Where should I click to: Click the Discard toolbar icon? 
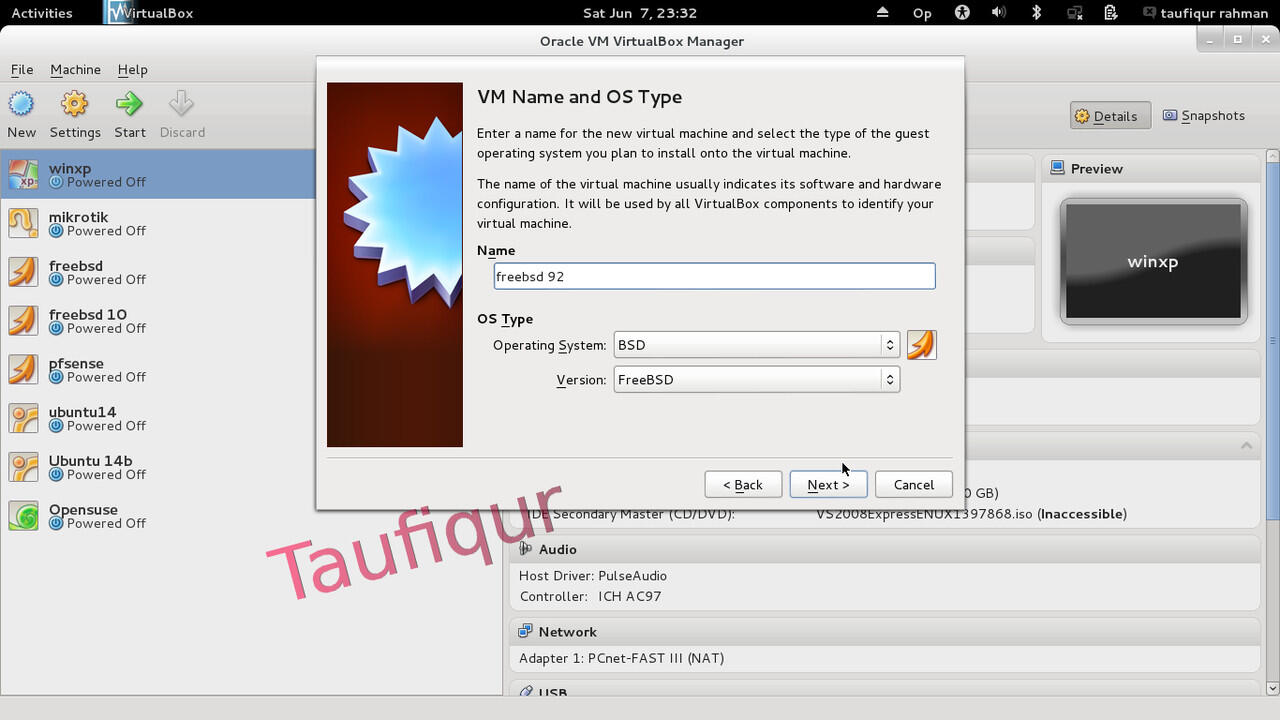click(x=182, y=104)
